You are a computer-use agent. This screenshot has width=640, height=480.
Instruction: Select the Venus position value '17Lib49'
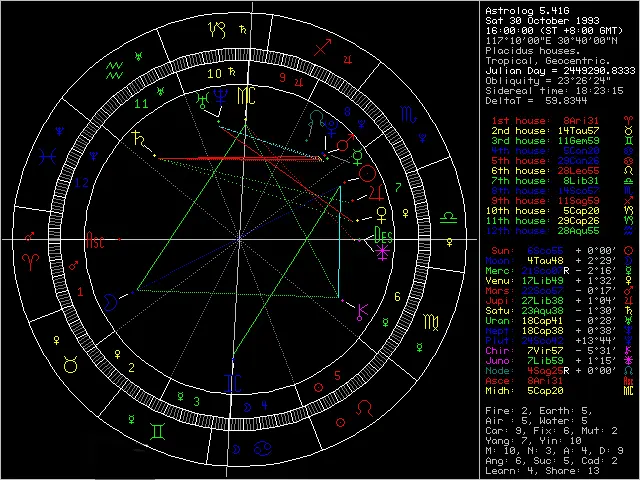[x=542, y=281]
